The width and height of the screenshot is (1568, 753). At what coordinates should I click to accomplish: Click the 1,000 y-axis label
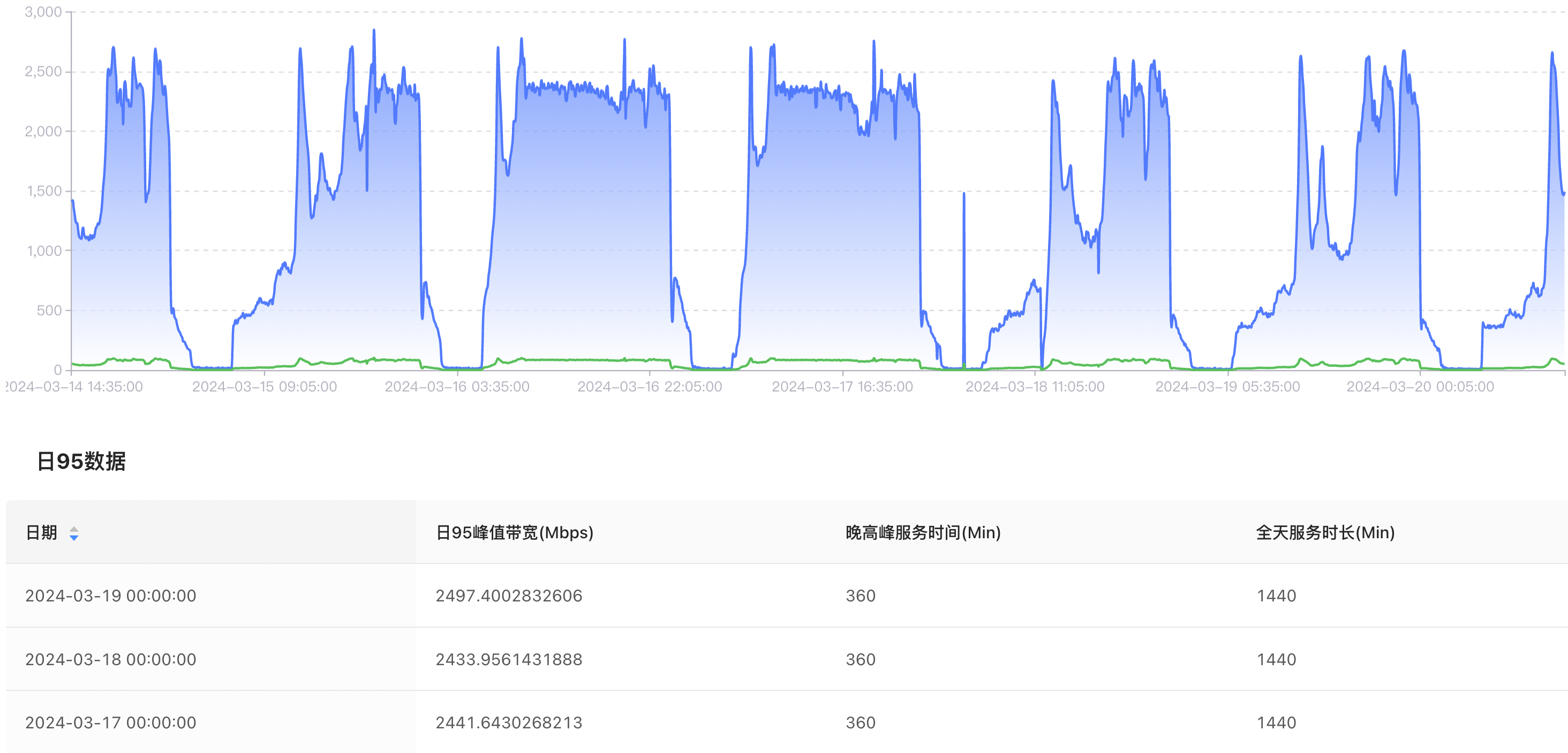coord(44,250)
